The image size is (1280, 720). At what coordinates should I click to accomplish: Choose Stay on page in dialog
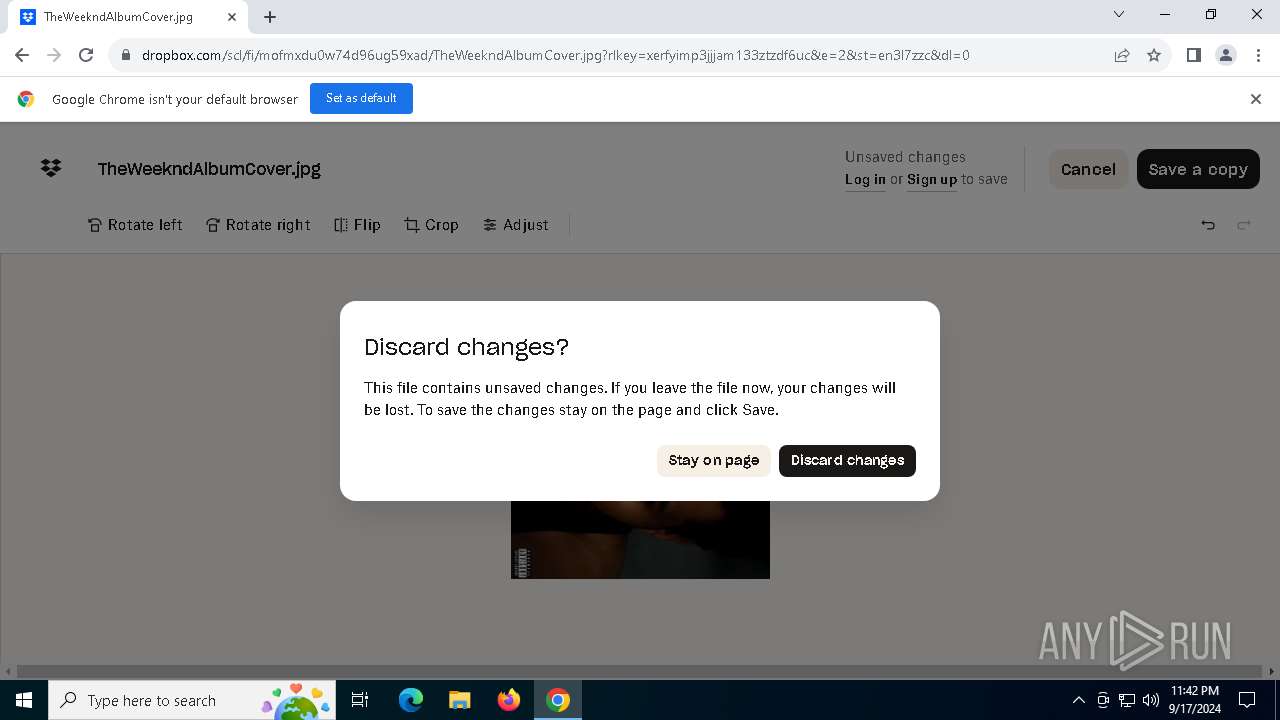point(714,460)
